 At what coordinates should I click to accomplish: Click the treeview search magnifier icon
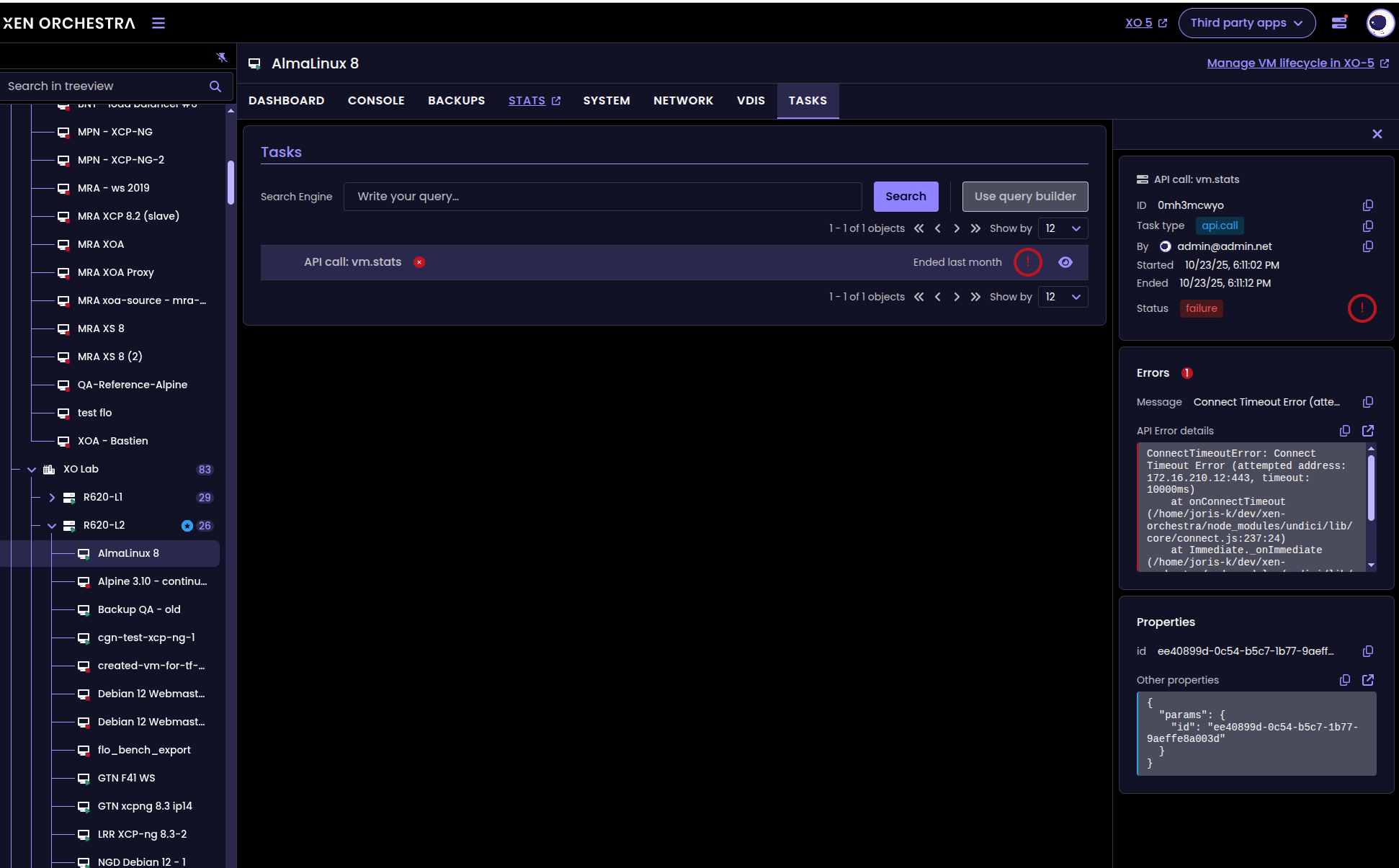(215, 86)
